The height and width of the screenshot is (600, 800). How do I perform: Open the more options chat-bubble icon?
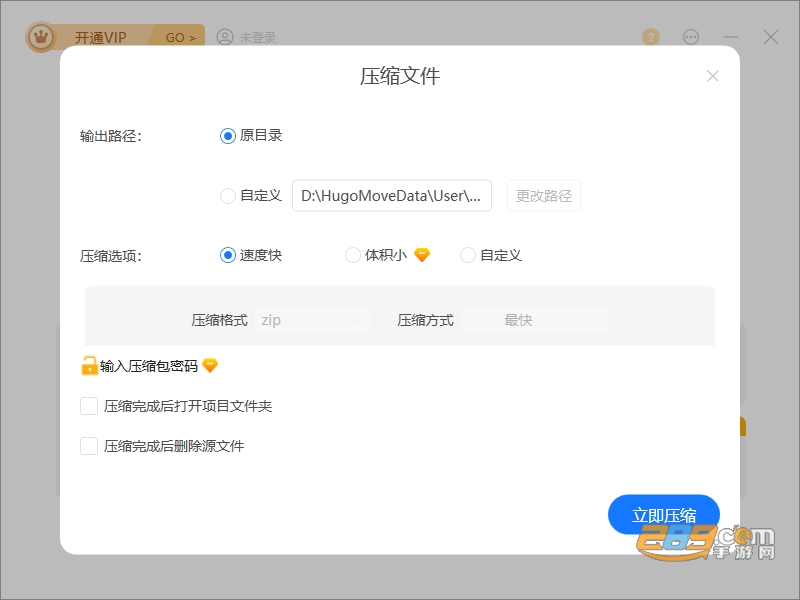(x=691, y=37)
